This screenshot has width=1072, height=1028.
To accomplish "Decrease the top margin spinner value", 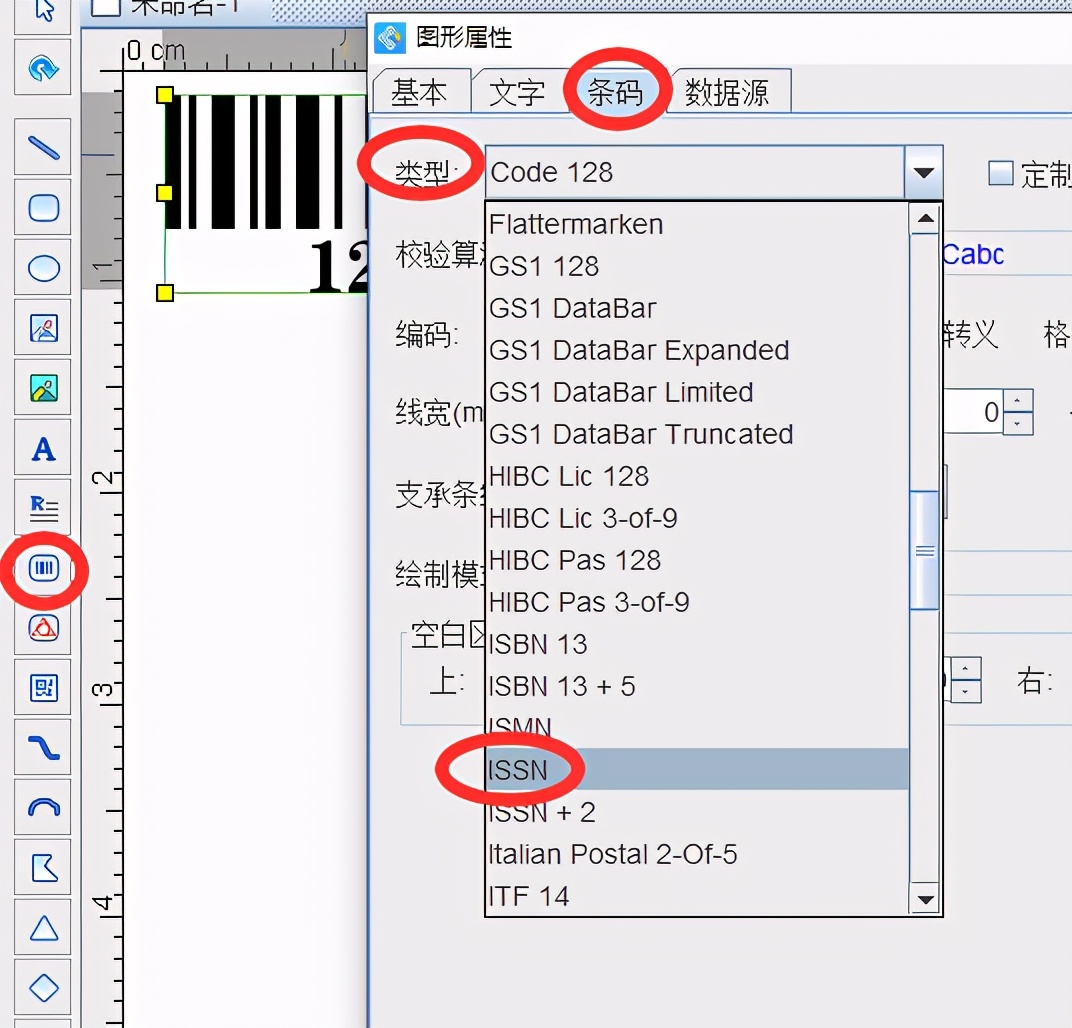I will click(965, 691).
